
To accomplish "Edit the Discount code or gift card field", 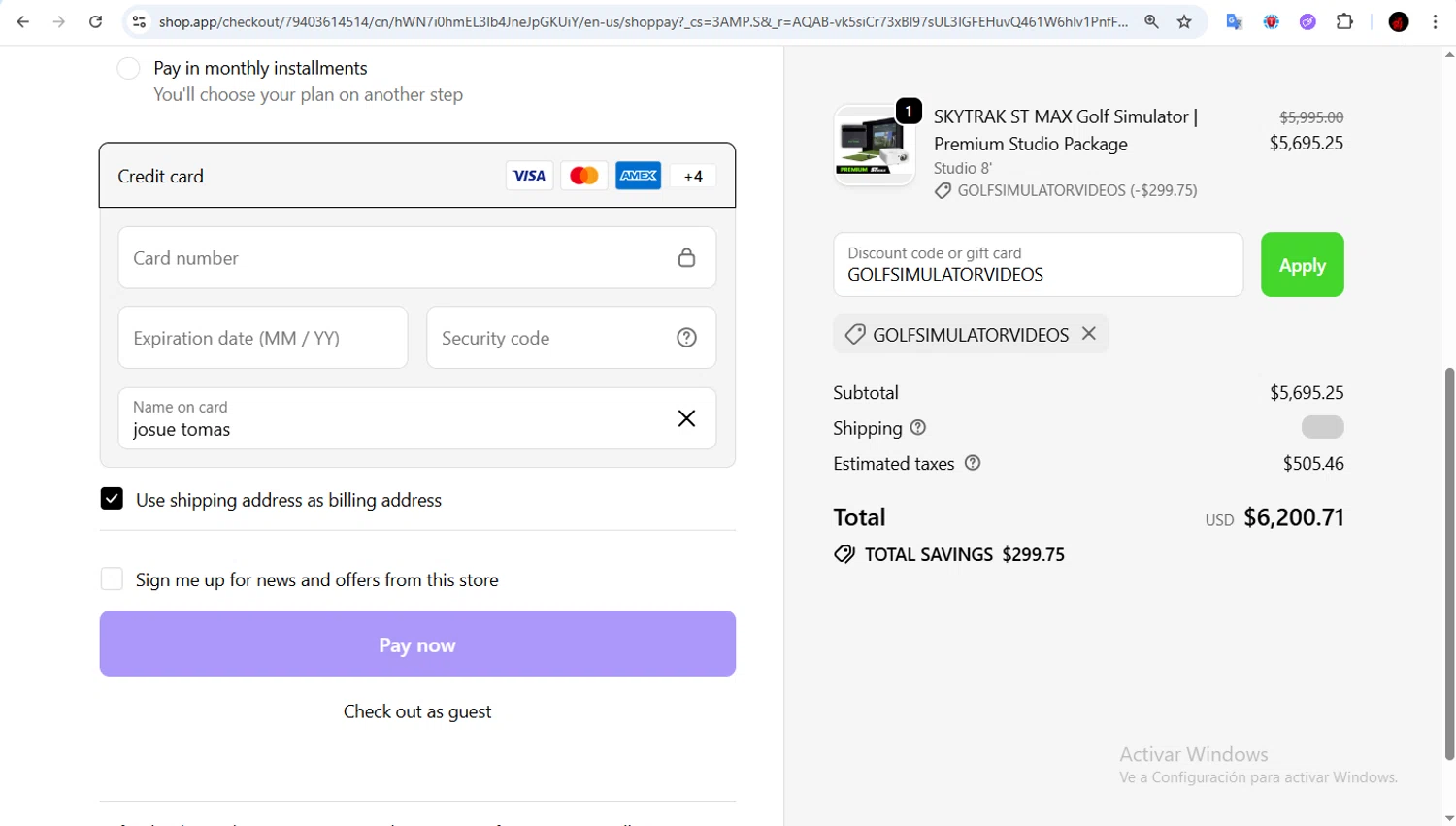I will (x=1039, y=264).
